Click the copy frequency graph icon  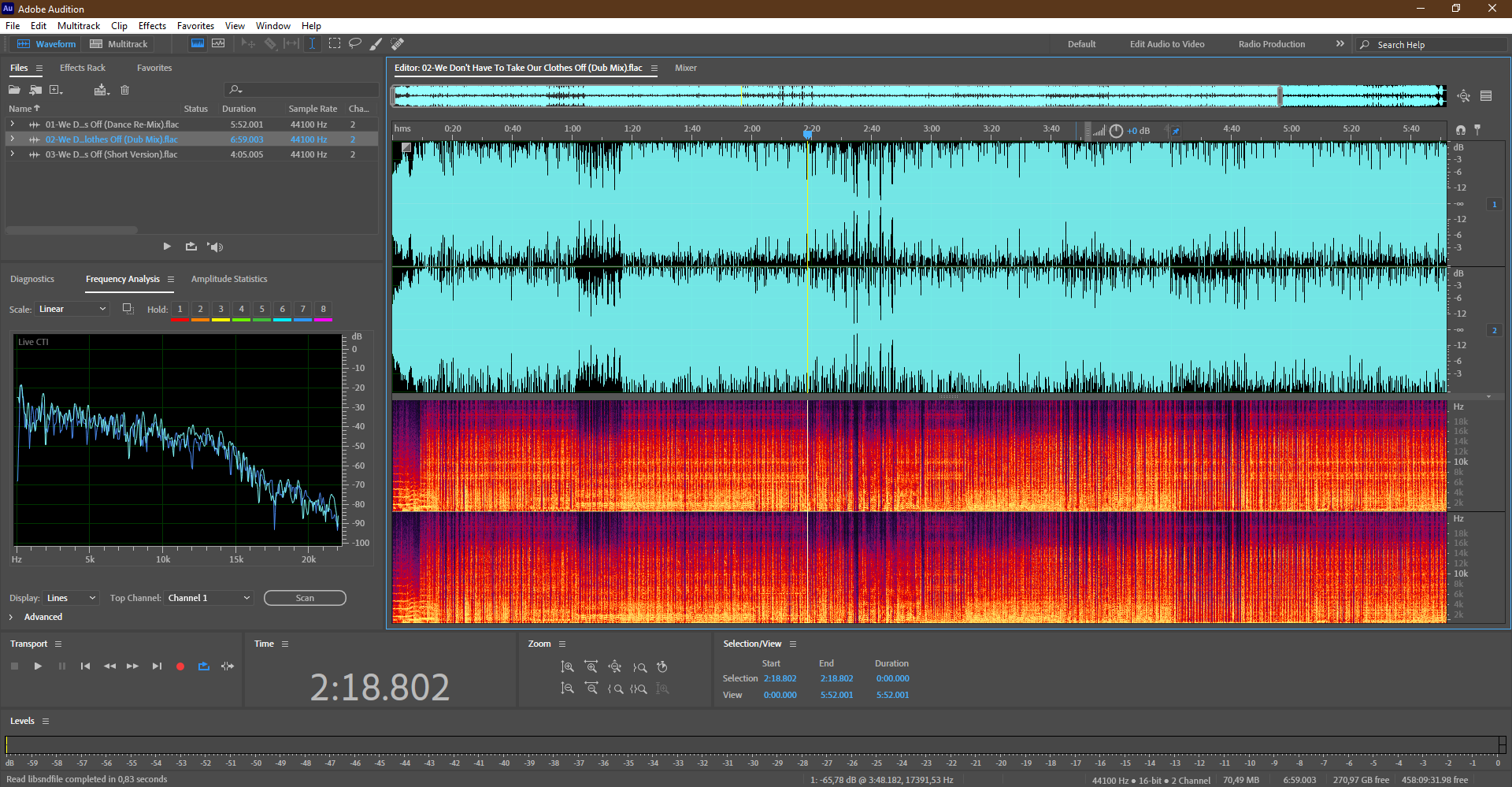(x=128, y=309)
